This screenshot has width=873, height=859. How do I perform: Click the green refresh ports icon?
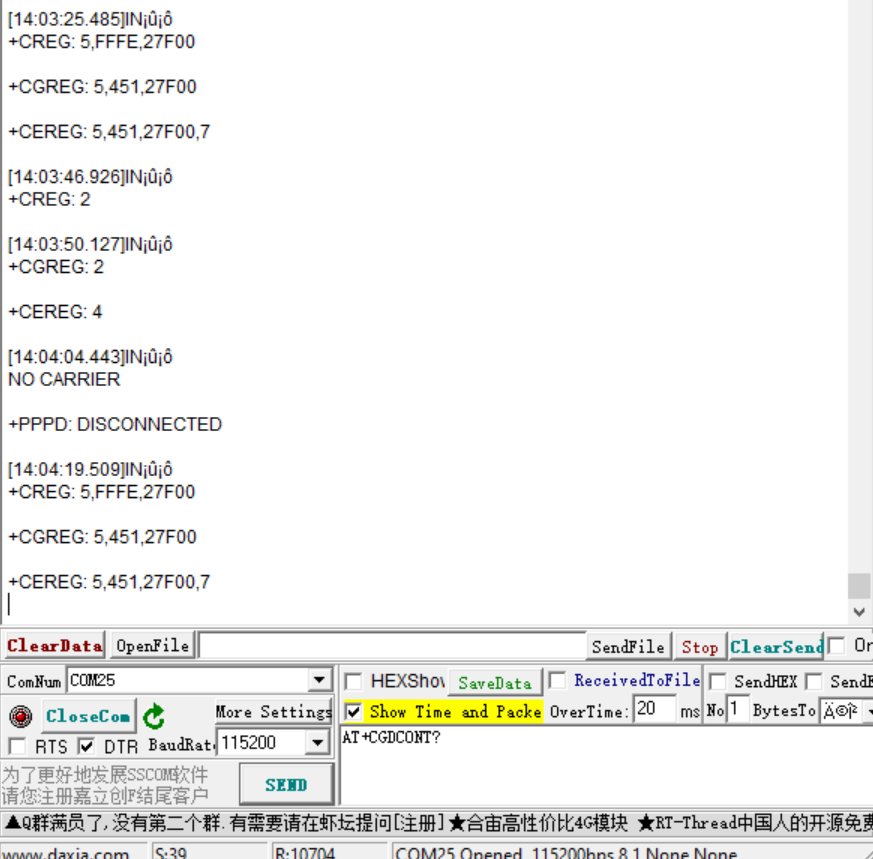coord(154,716)
